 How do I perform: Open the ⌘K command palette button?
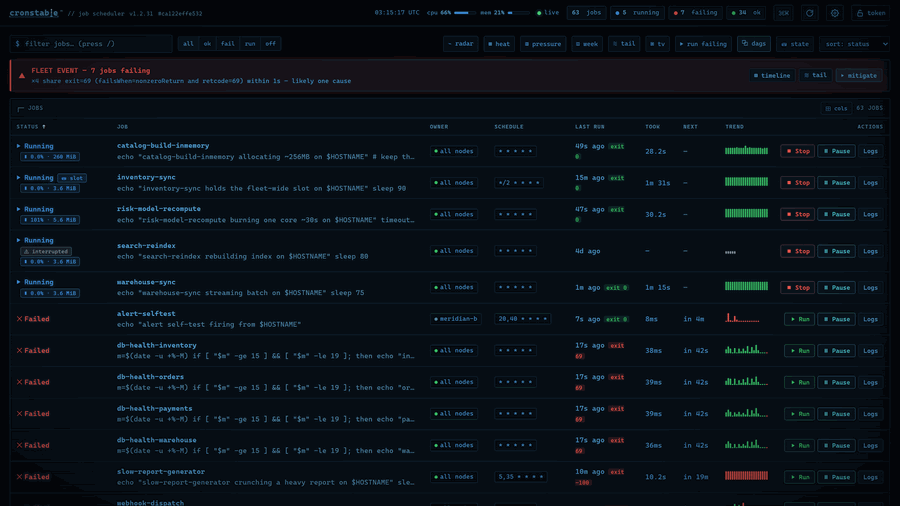783,13
